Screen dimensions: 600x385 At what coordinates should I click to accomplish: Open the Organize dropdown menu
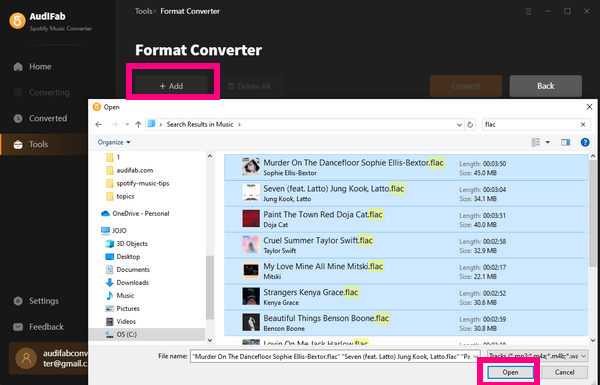click(114, 142)
